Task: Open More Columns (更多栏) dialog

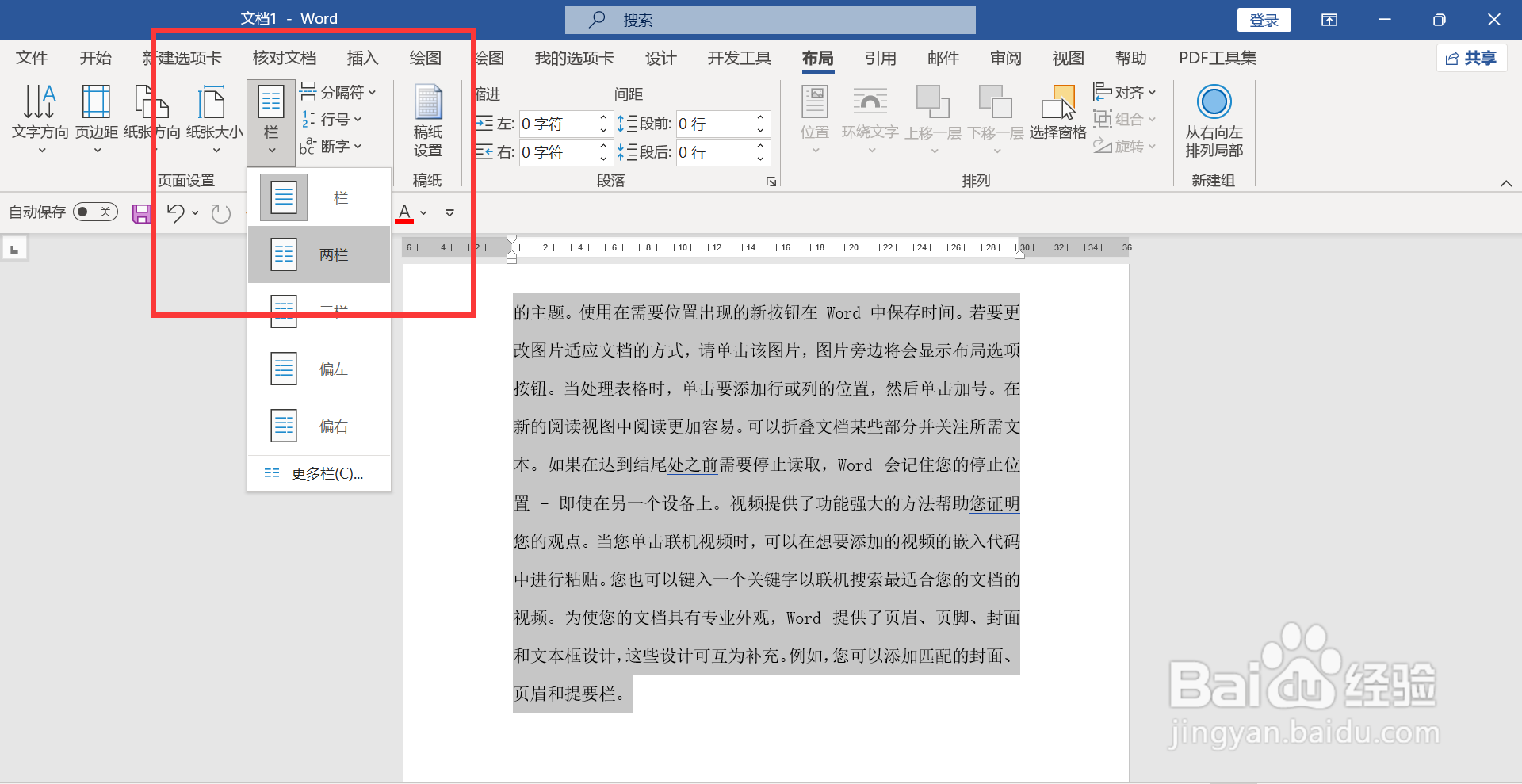Action: point(319,473)
